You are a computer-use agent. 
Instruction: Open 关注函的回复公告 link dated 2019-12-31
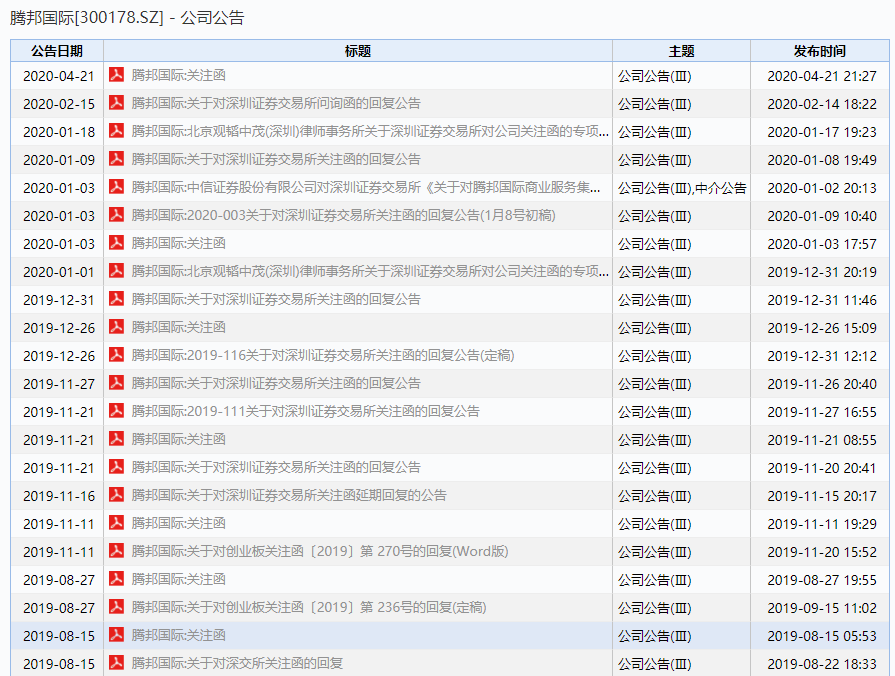coord(276,299)
